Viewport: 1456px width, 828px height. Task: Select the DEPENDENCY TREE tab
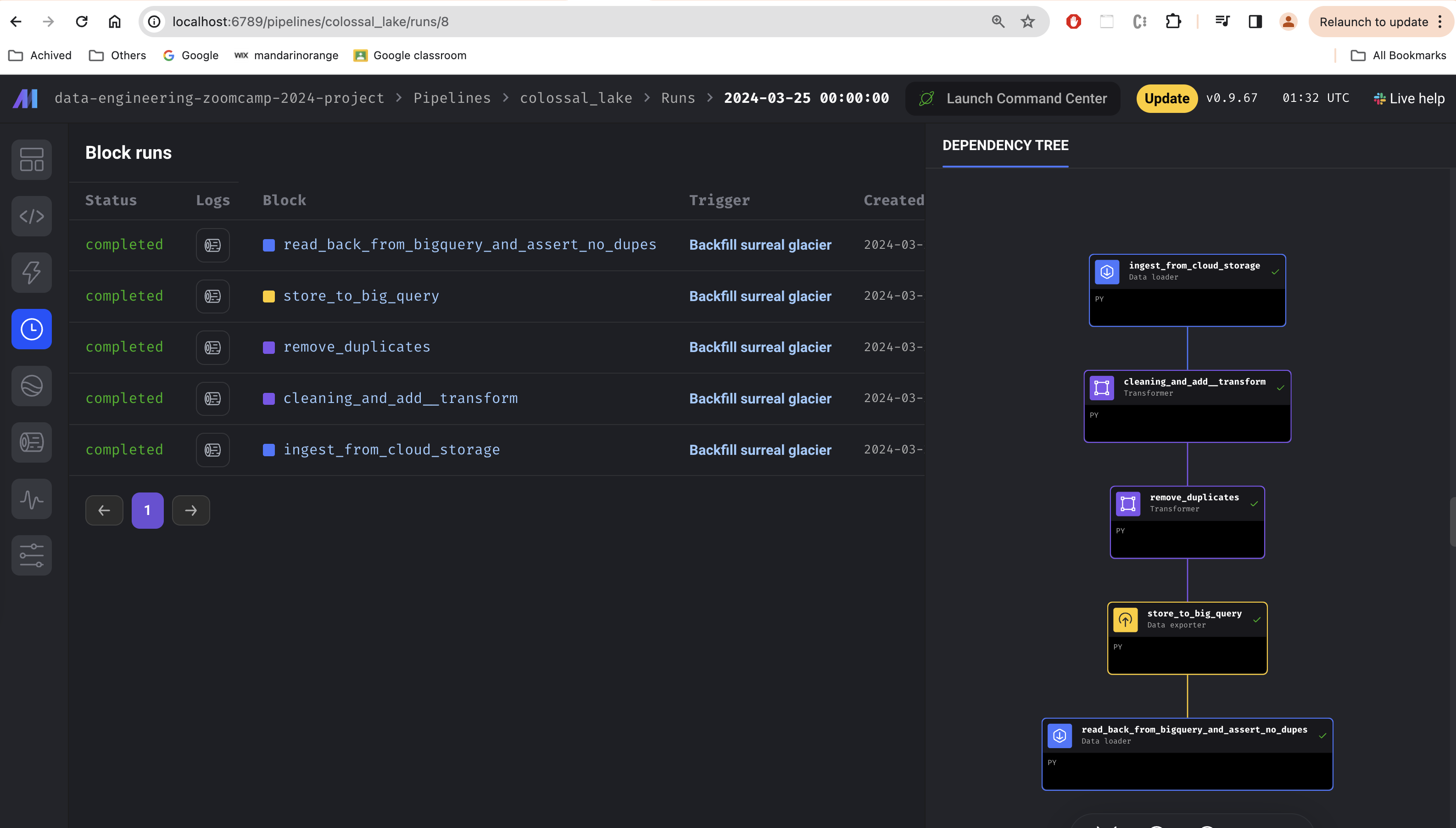coord(1005,145)
